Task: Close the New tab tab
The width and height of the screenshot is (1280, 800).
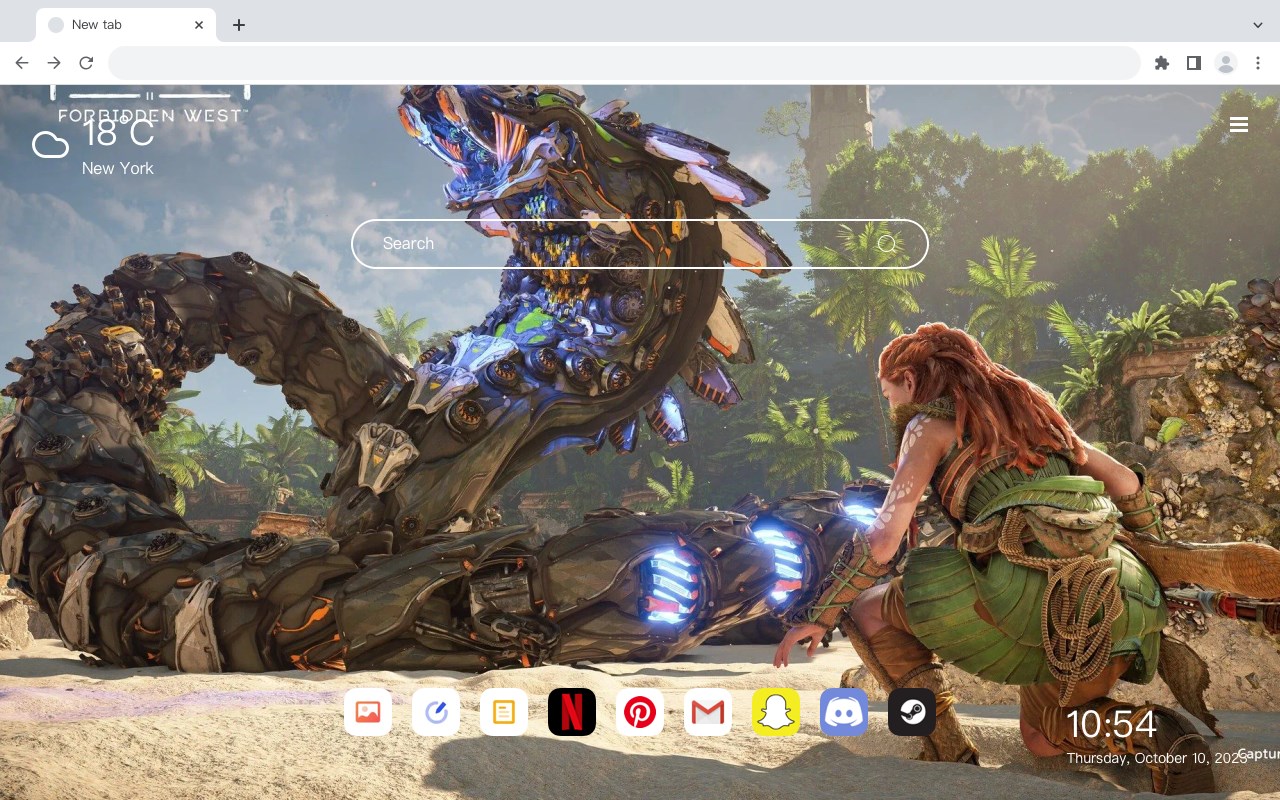Action: (199, 25)
